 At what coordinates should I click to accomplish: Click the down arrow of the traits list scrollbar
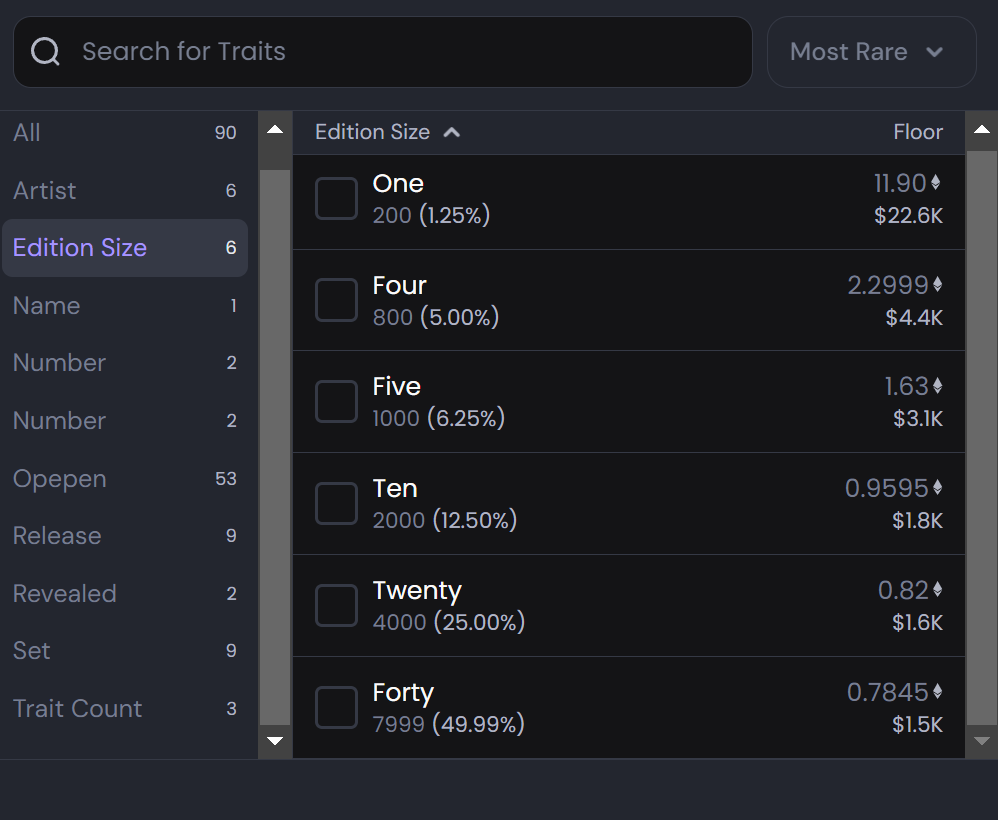pos(981,741)
